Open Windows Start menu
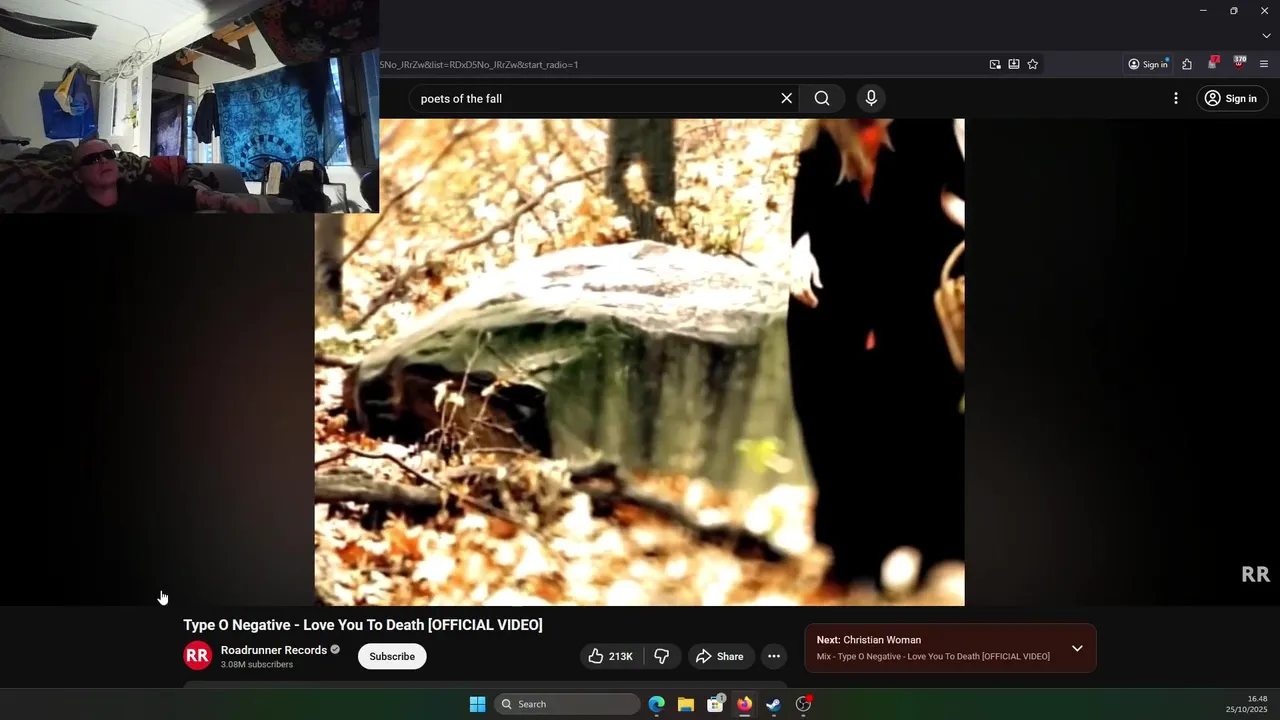This screenshot has width=1280, height=720. point(478,704)
